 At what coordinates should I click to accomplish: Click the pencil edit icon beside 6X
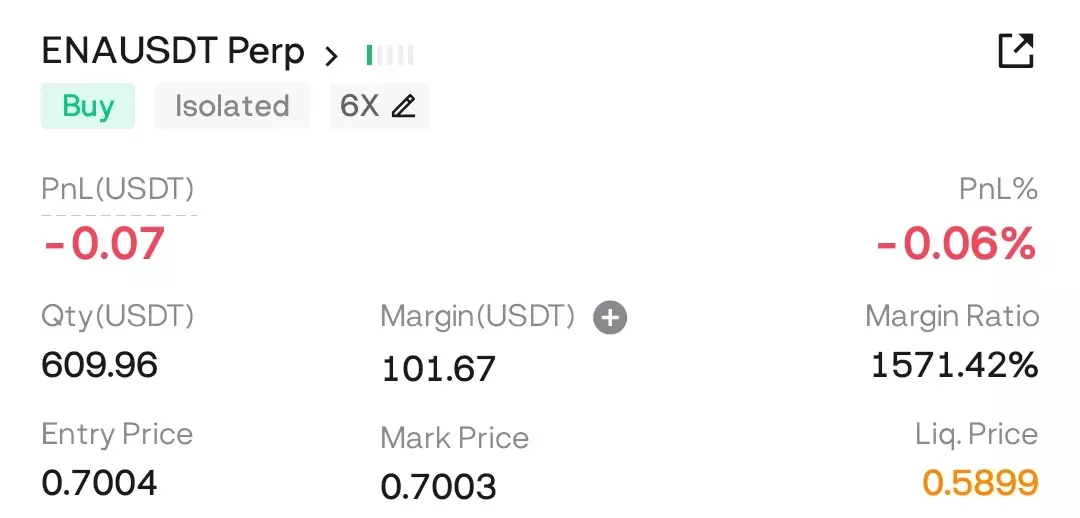[x=403, y=106]
